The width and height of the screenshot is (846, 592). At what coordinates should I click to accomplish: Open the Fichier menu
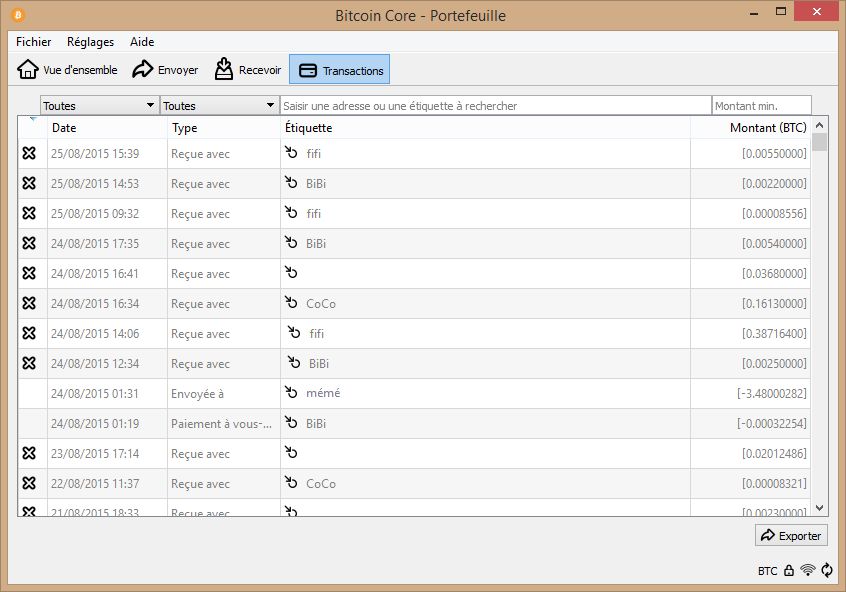click(x=34, y=42)
